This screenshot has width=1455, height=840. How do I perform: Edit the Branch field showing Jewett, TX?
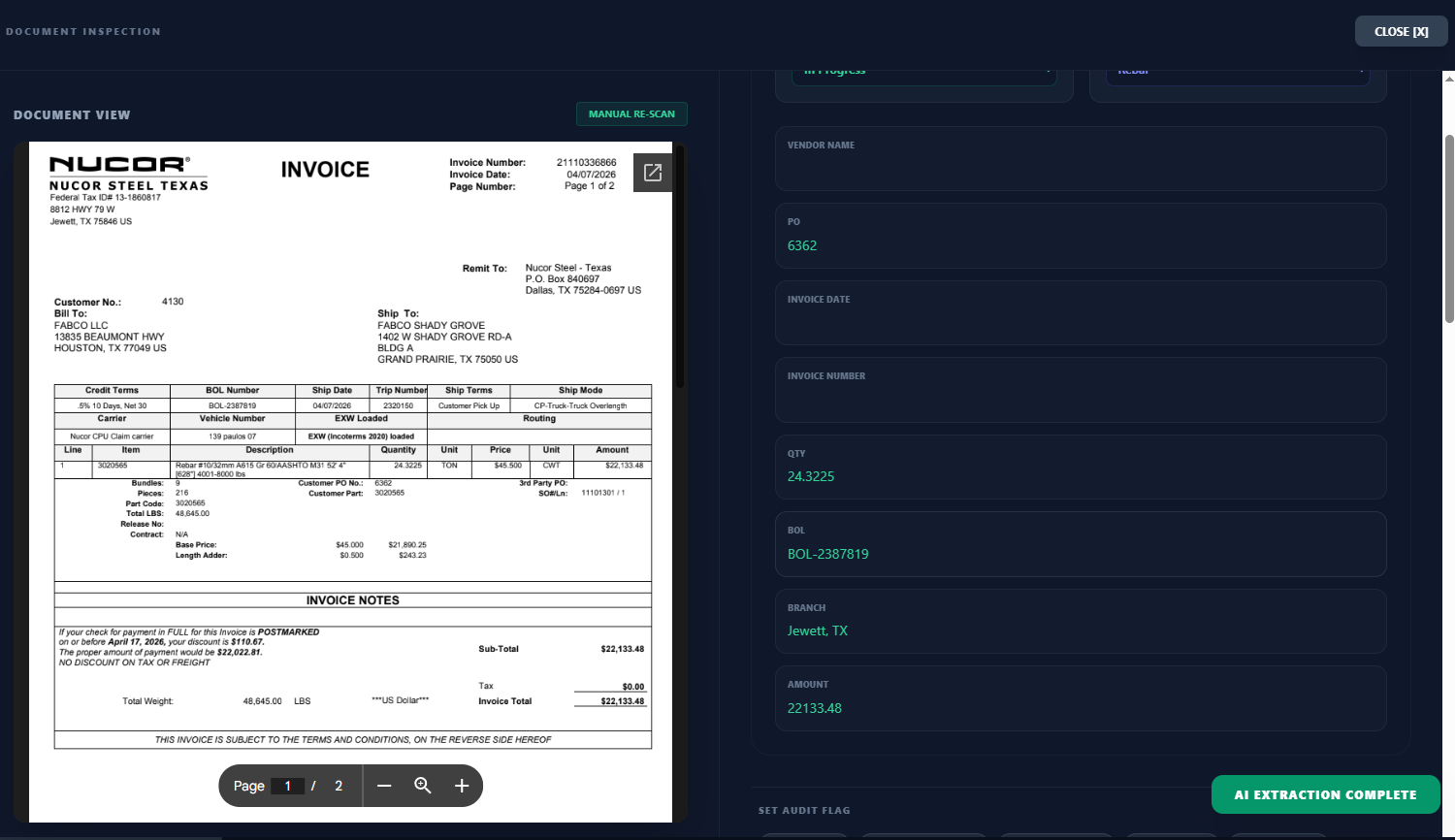tap(1081, 621)
